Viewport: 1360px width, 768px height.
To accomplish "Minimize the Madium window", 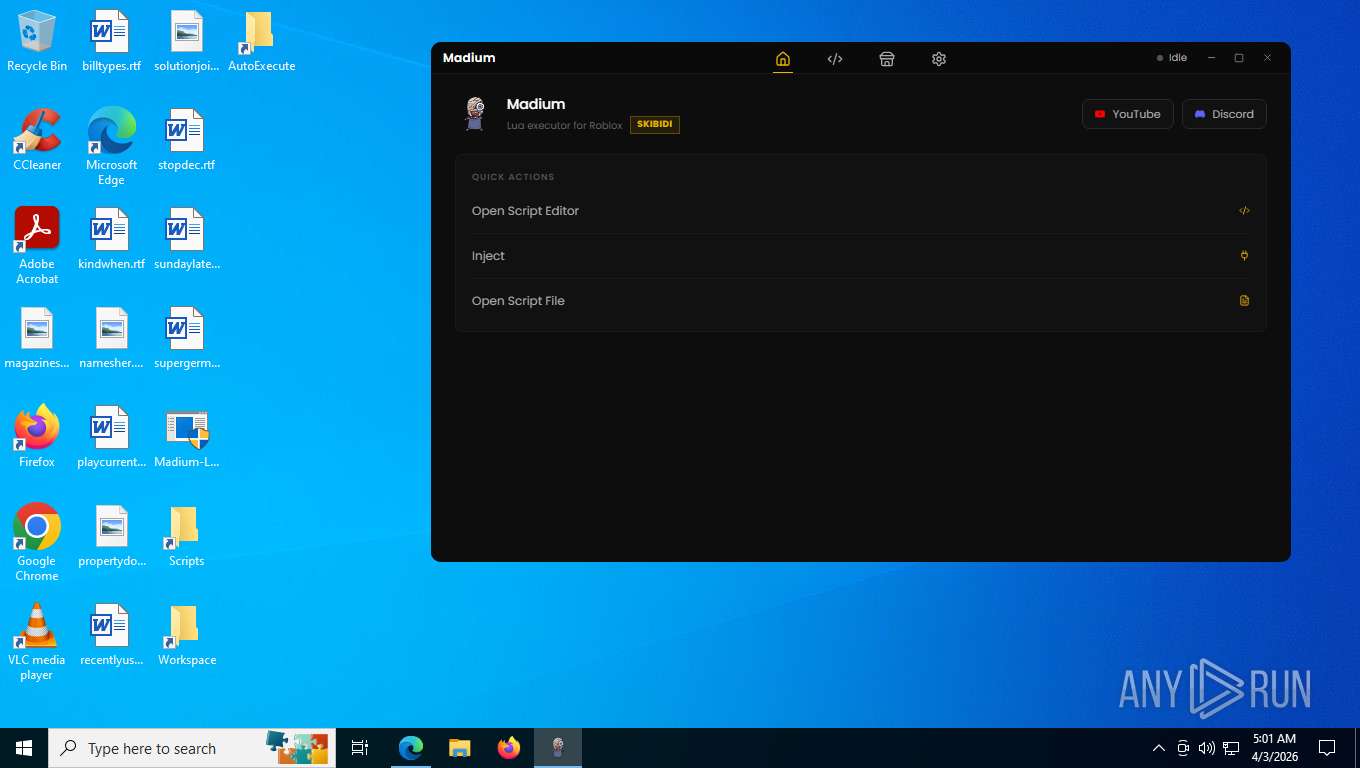I will (1212, 58).
